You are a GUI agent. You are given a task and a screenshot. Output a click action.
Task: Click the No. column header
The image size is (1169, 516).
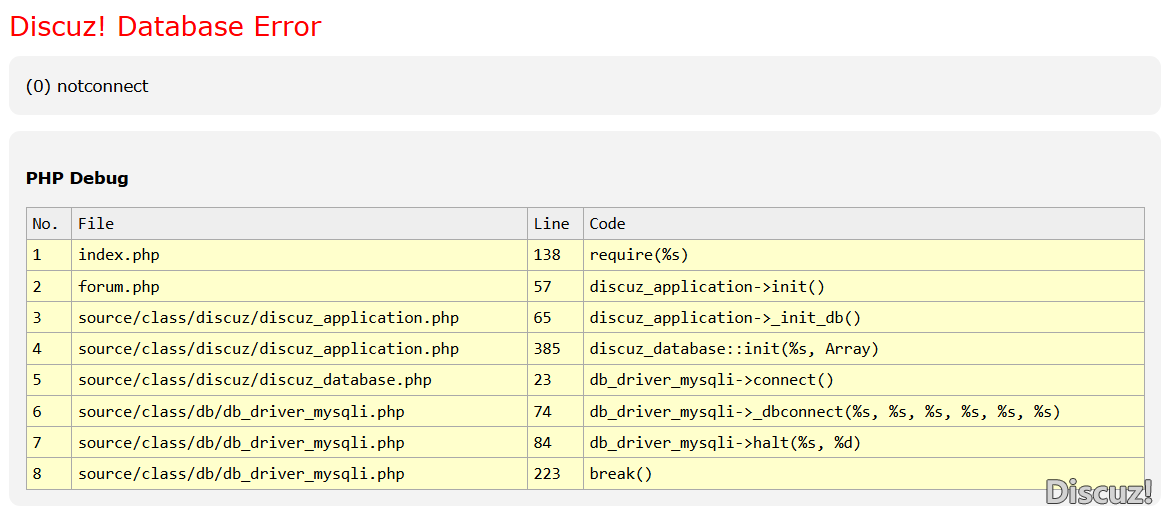tap(46, 223)
